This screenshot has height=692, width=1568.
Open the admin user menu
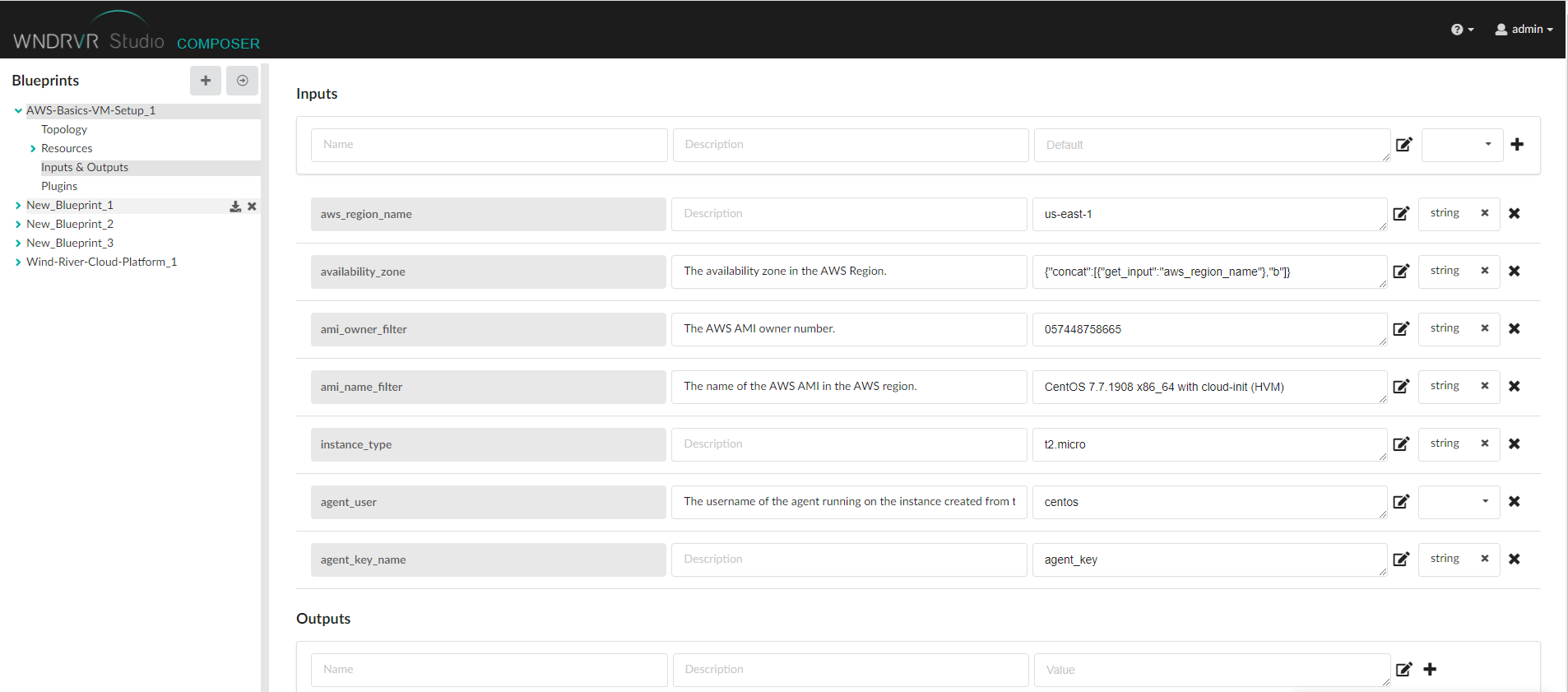click(1524, 30)
